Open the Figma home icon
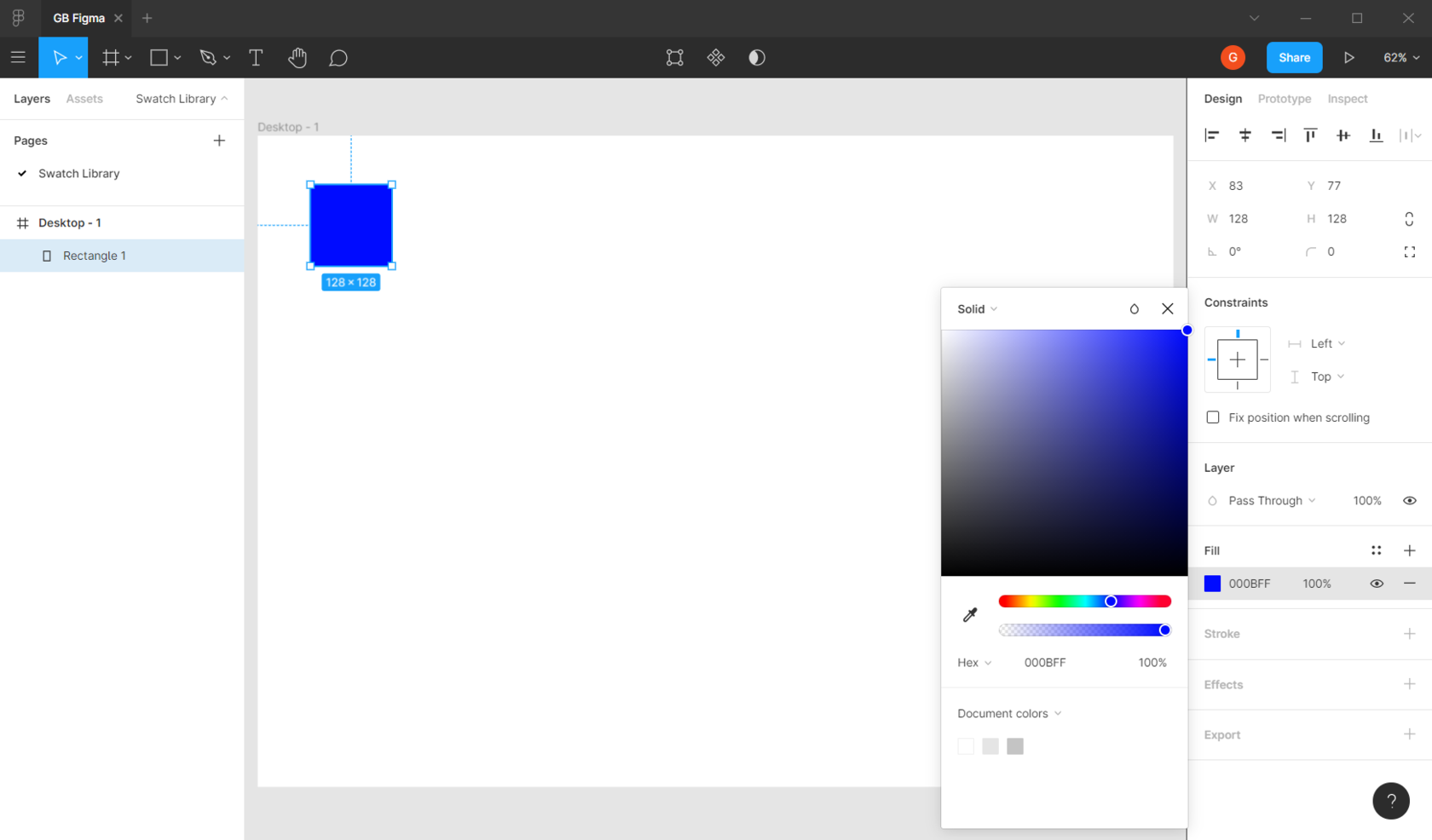Image resolution: width=1432 pixels, height=840 pixels. tap(18, 18)
